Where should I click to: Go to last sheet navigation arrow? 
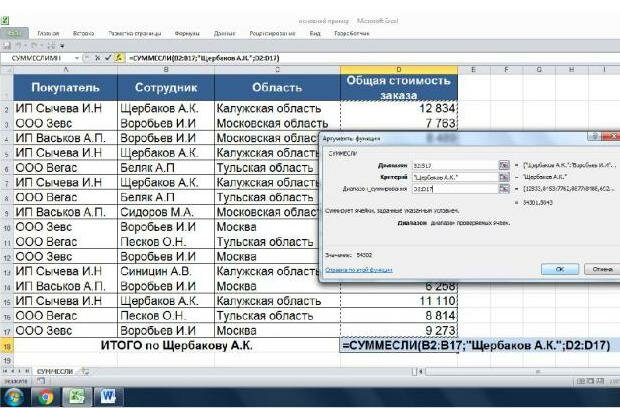(27, 371)
